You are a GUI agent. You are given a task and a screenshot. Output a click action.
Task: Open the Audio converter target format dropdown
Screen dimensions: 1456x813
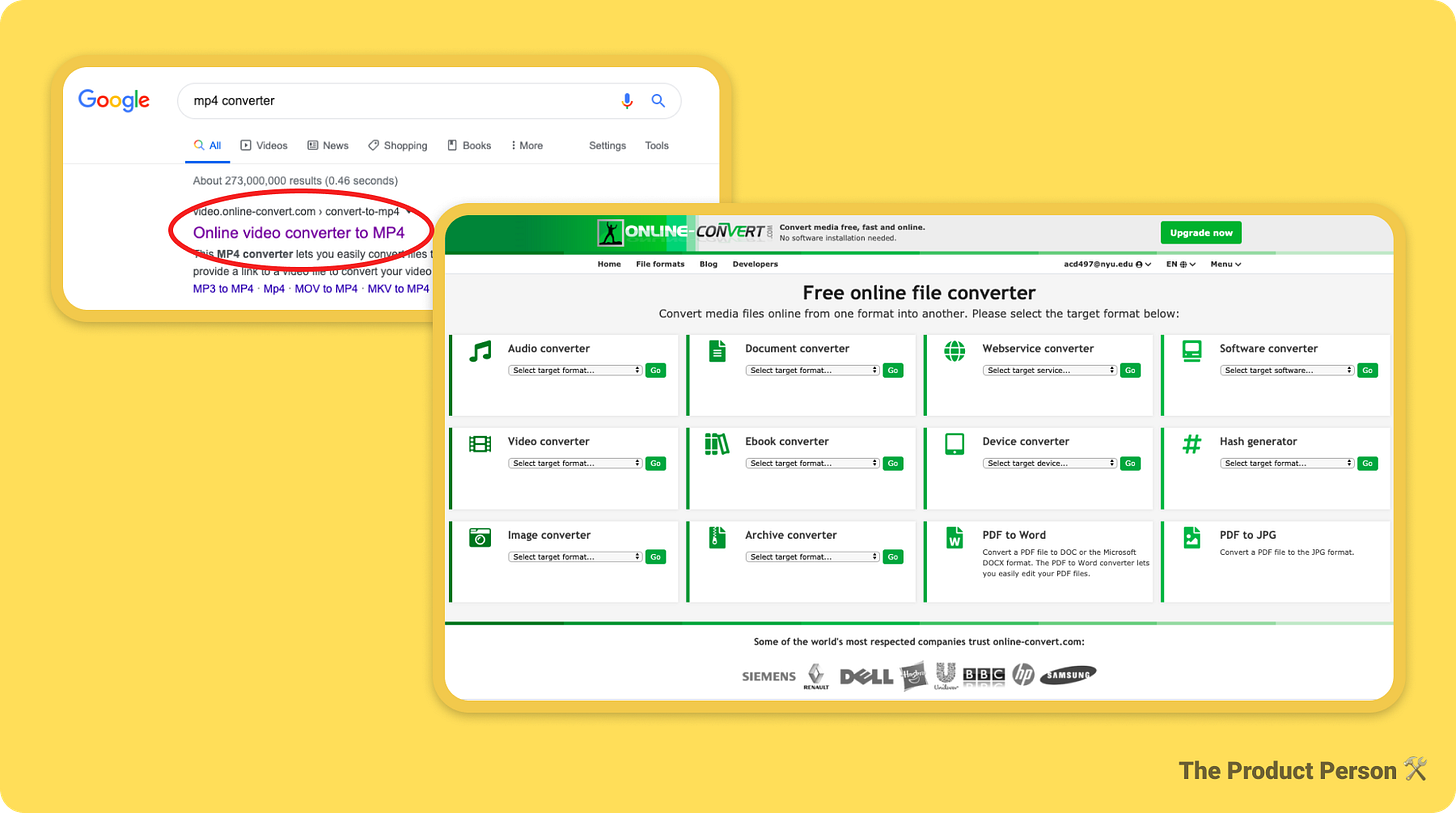pyautogui.click(x=575, y=370)
